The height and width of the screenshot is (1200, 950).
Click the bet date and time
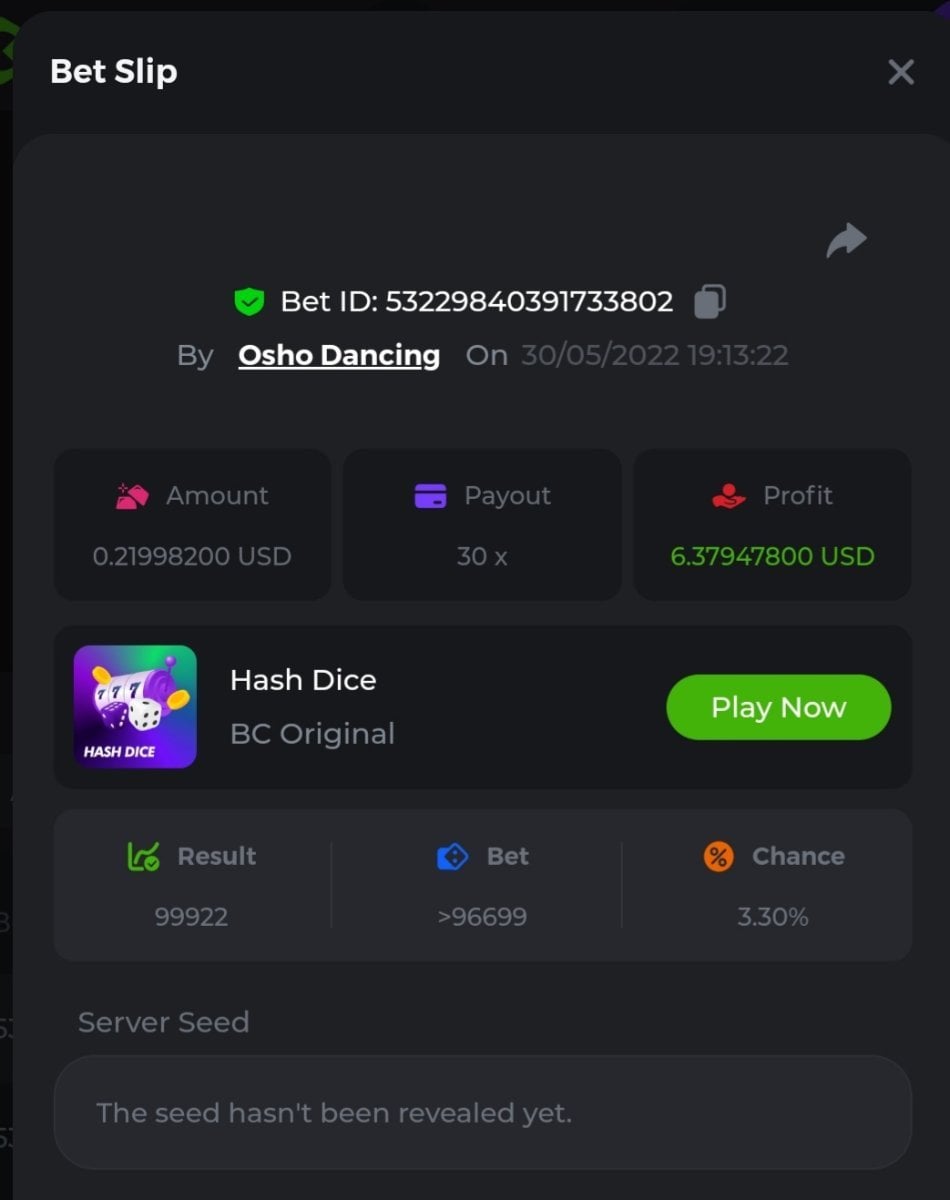(654, 355)
